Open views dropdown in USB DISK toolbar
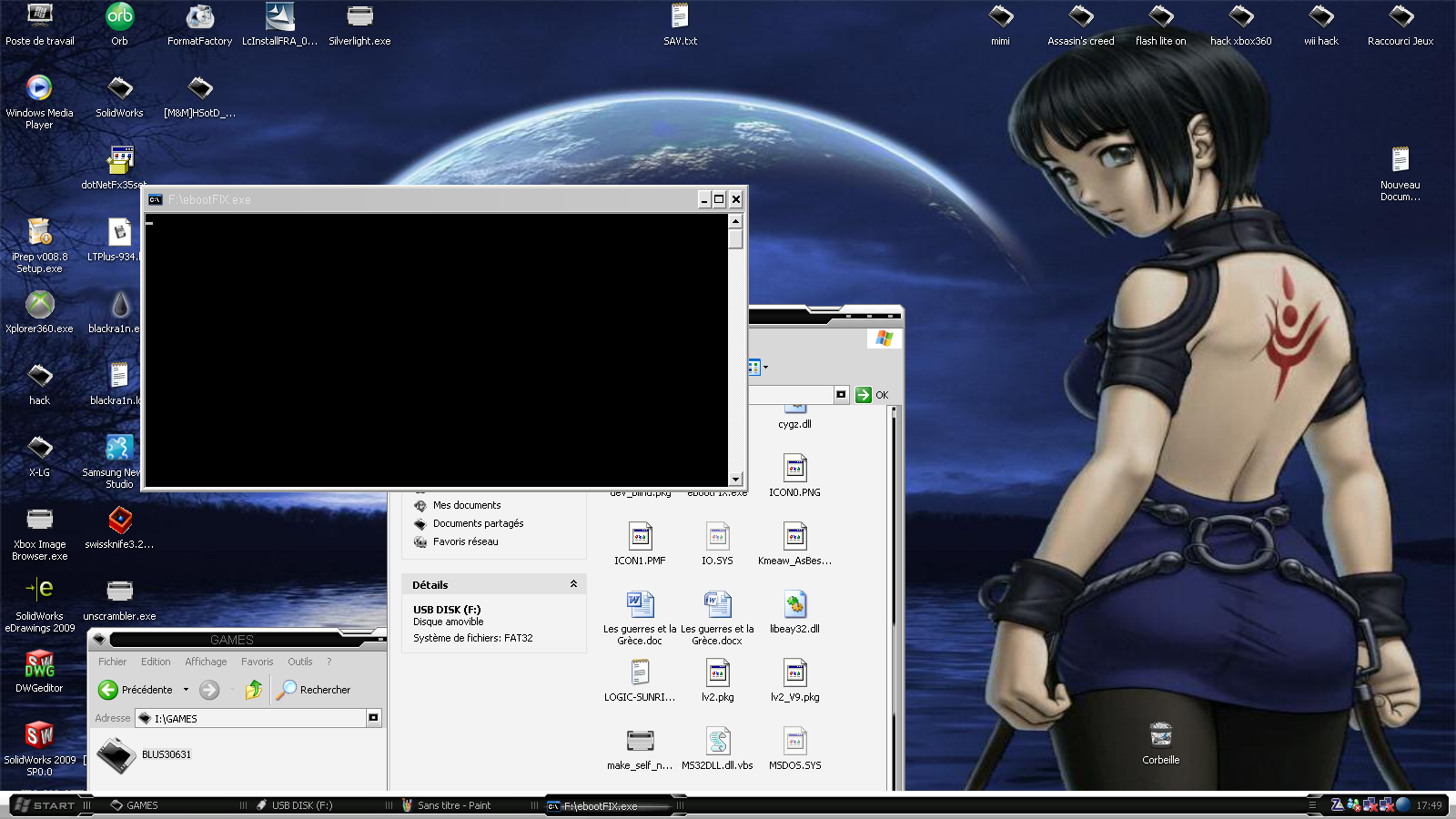 pos(765,368)
